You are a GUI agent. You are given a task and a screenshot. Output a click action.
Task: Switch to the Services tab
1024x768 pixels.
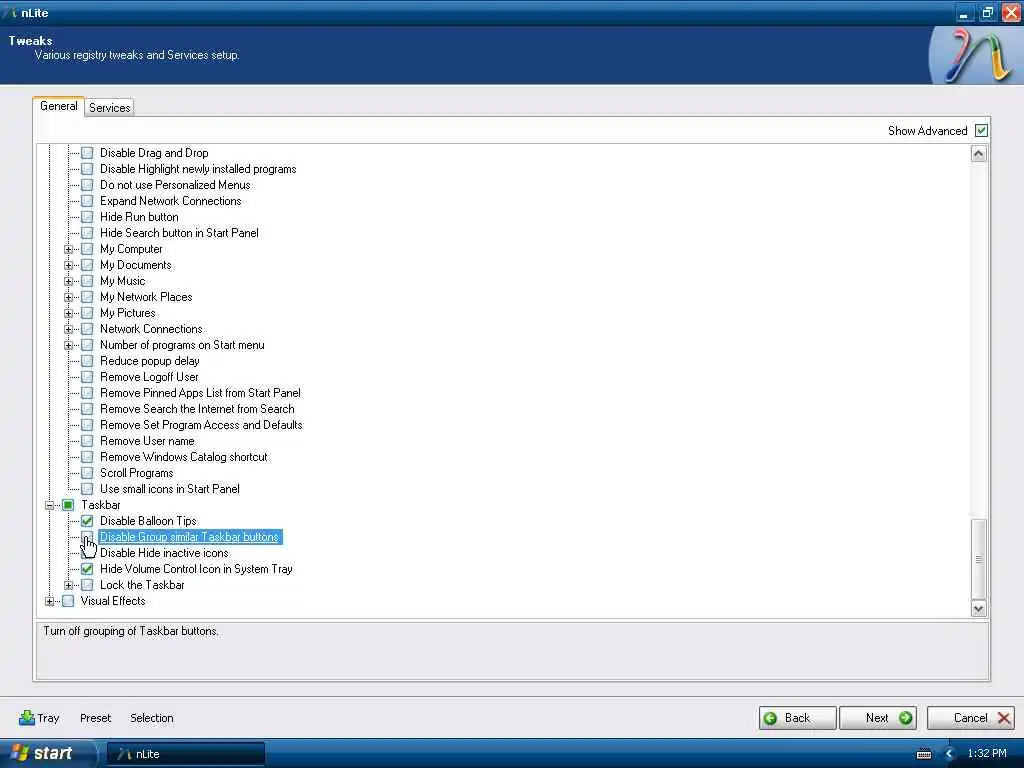(x=109, y=108)
